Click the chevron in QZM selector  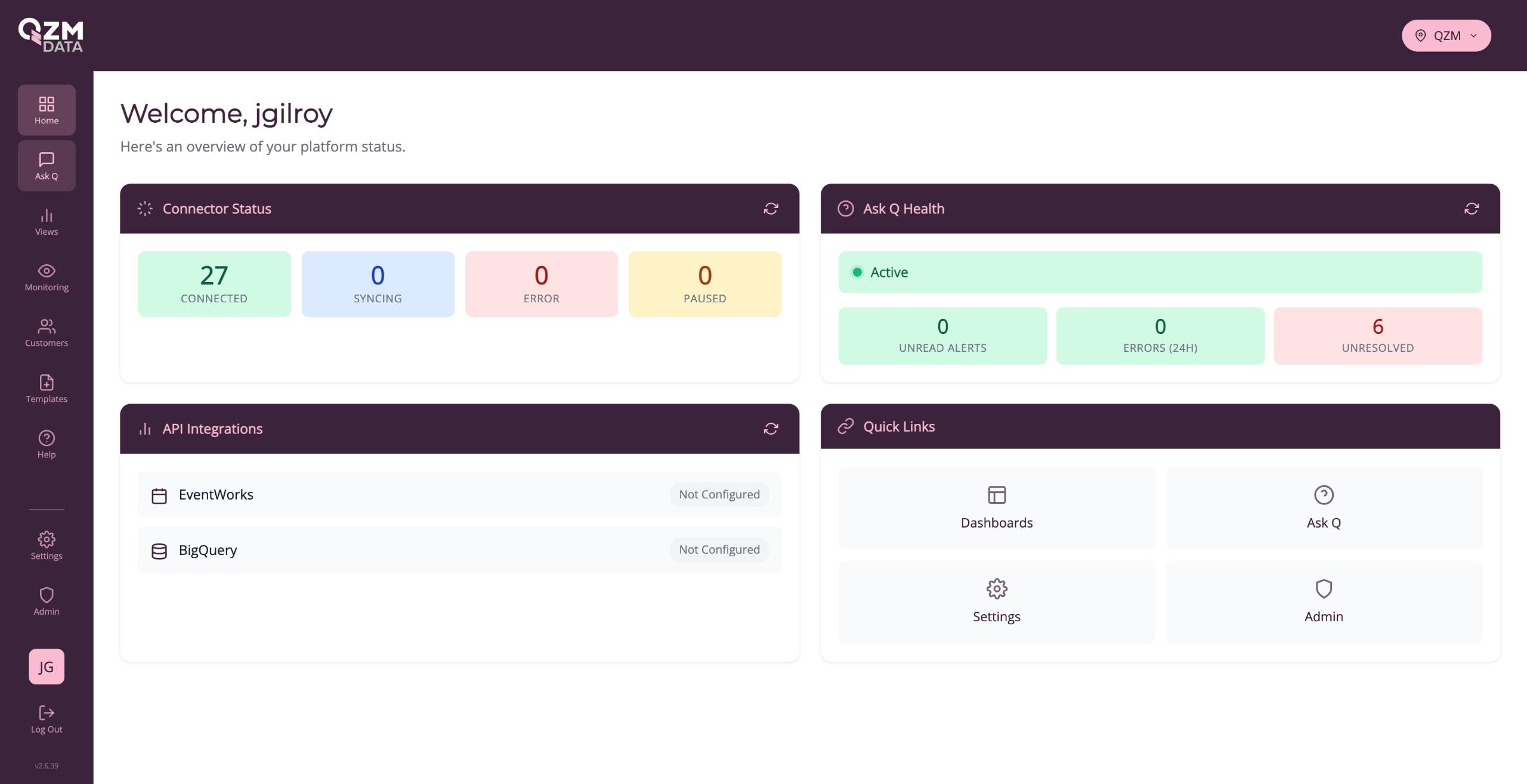point(1473,36)
